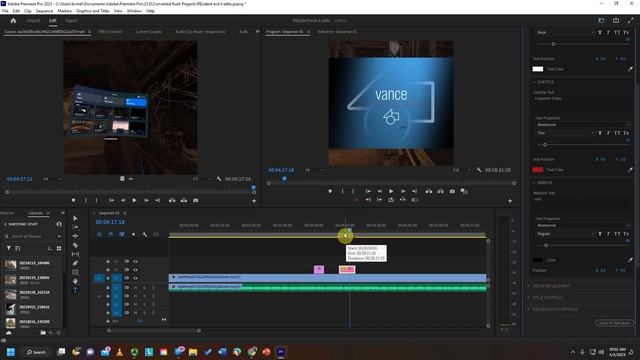Viewport: 640px width, 360px height.
Task: Open Libraries search filter dropdown
Action: [x=59, y=236]
